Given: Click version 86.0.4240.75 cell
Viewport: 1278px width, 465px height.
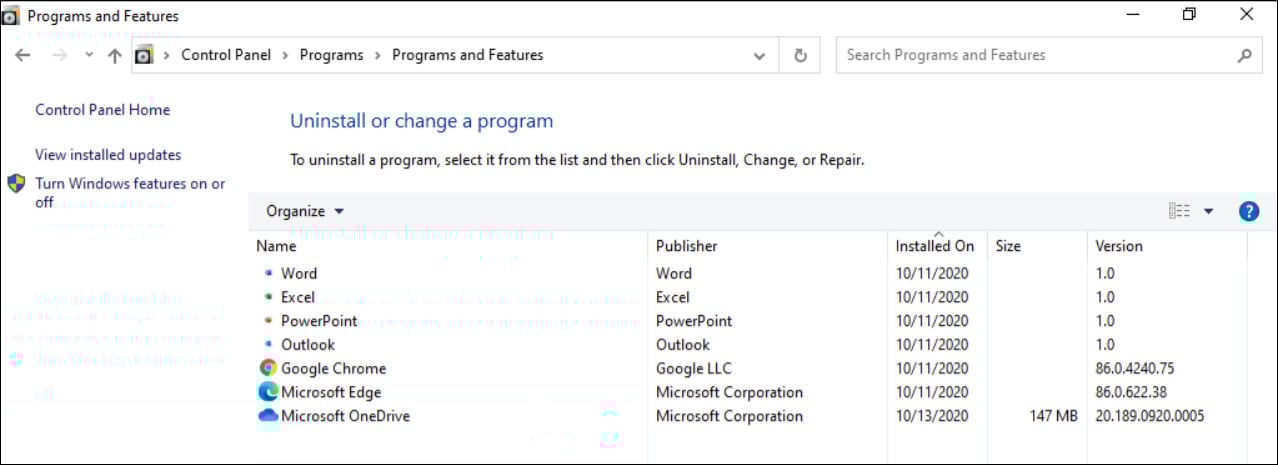Looking at the screenshot, I should tap(1135, 369).
